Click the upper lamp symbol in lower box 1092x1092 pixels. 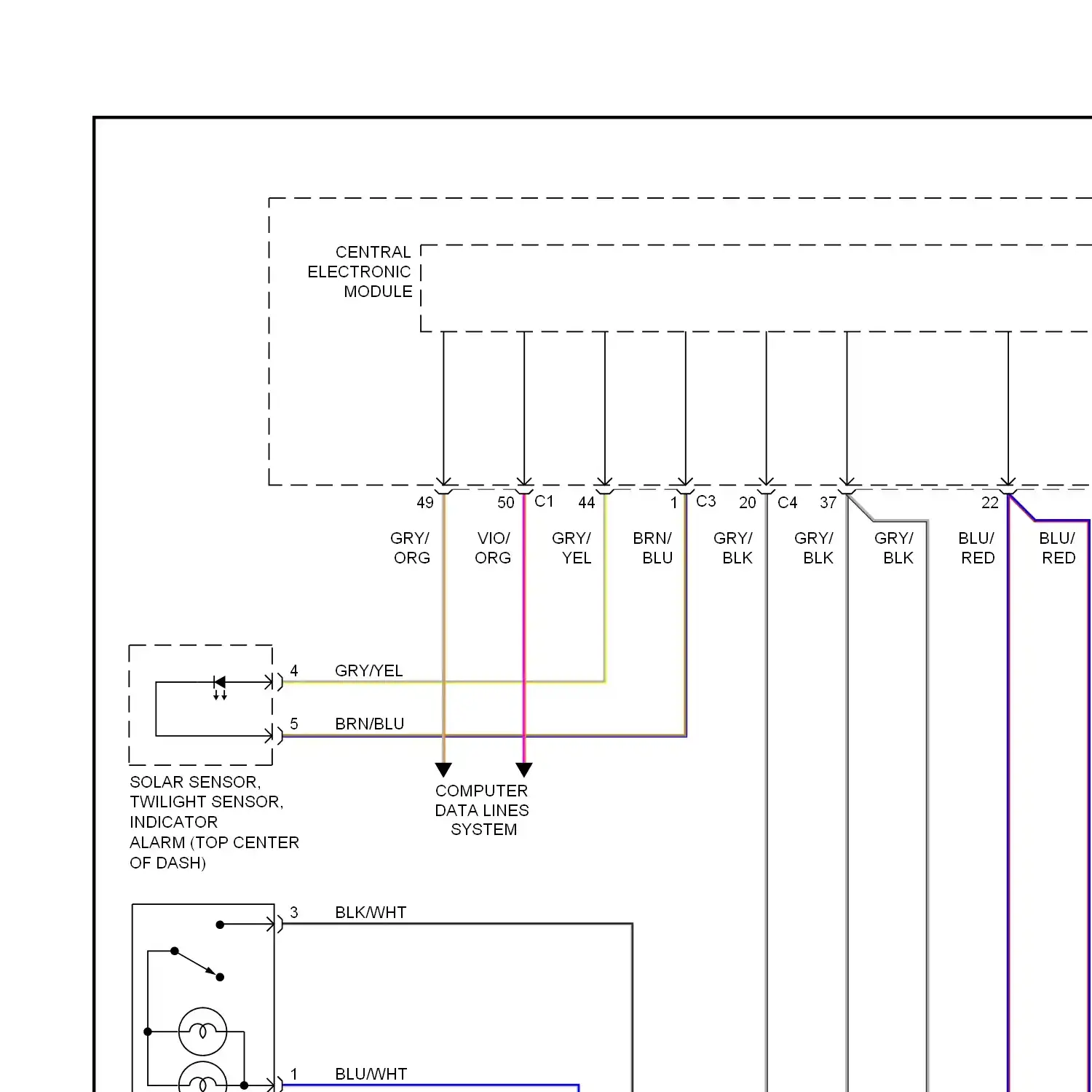coord(203,1032)
